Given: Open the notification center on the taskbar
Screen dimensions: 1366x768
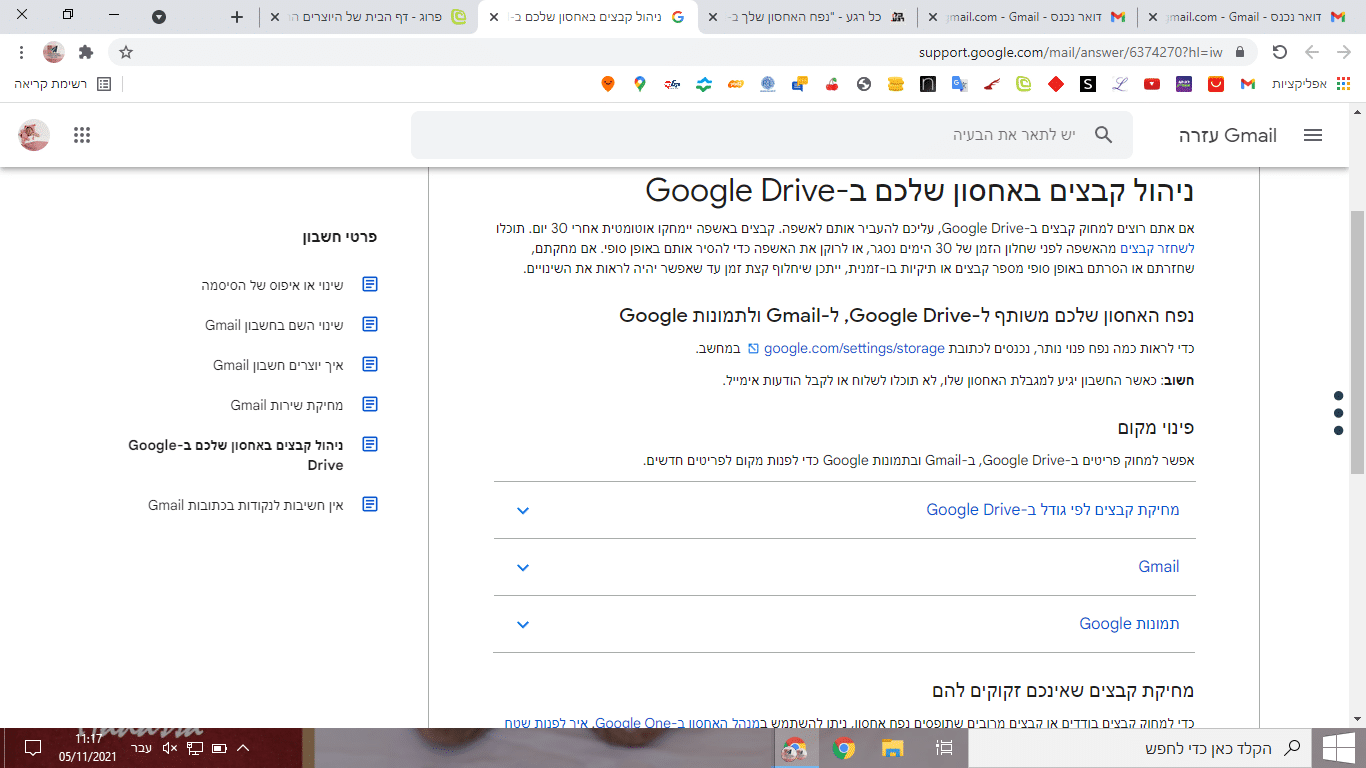Looking at the screenshot, I should (32, 747).
